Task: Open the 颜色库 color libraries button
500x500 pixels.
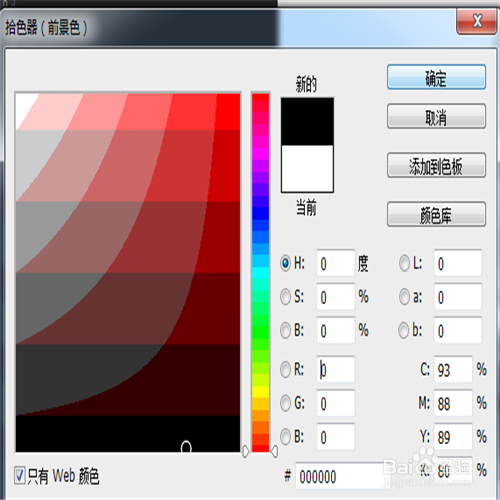Action: (x=436, y=214)
